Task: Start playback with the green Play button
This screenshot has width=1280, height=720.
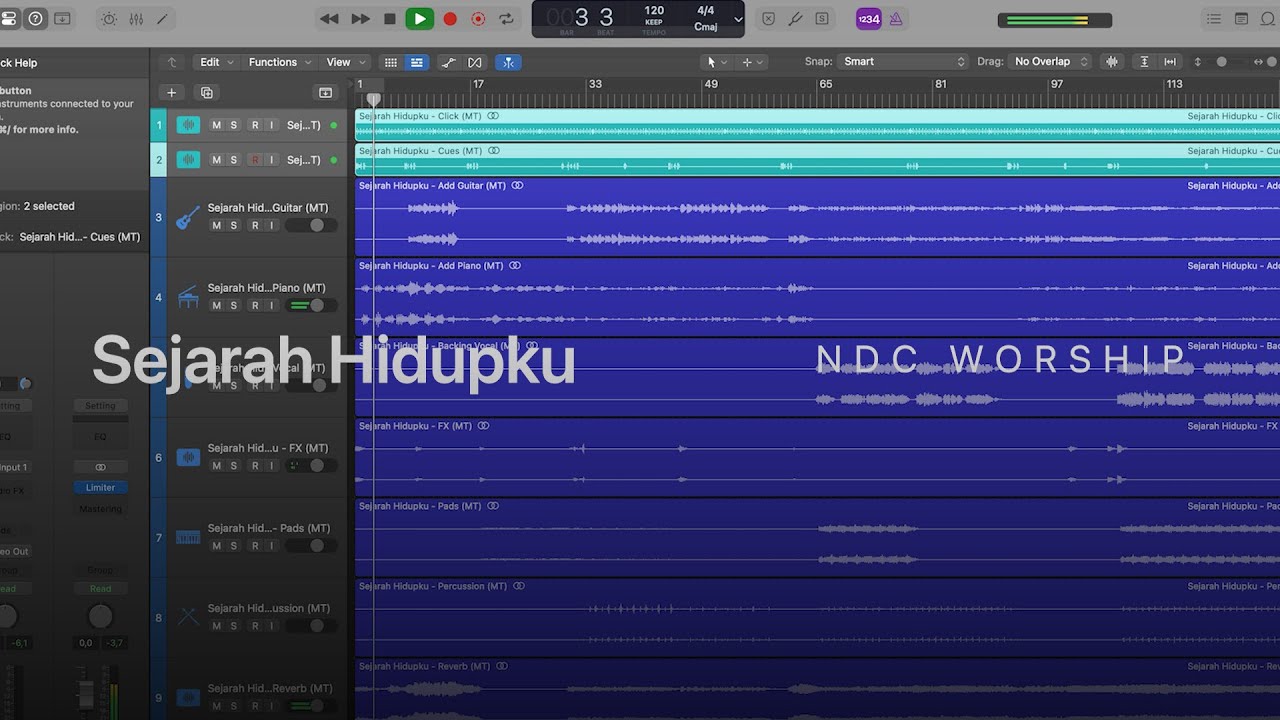Action: pos(420,18)
